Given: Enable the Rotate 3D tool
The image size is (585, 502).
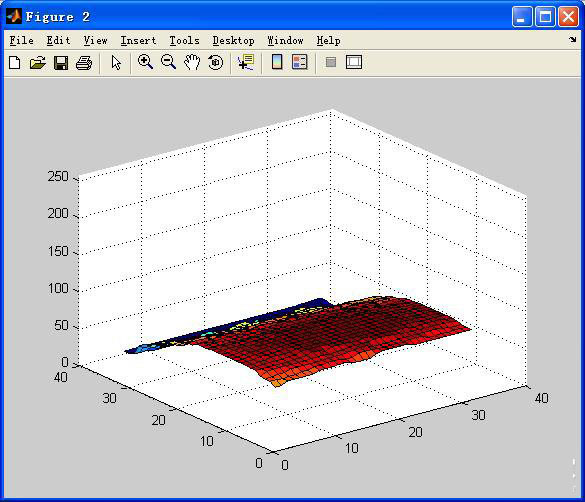Looking at the screenshot, I should [x=216, y=62].
